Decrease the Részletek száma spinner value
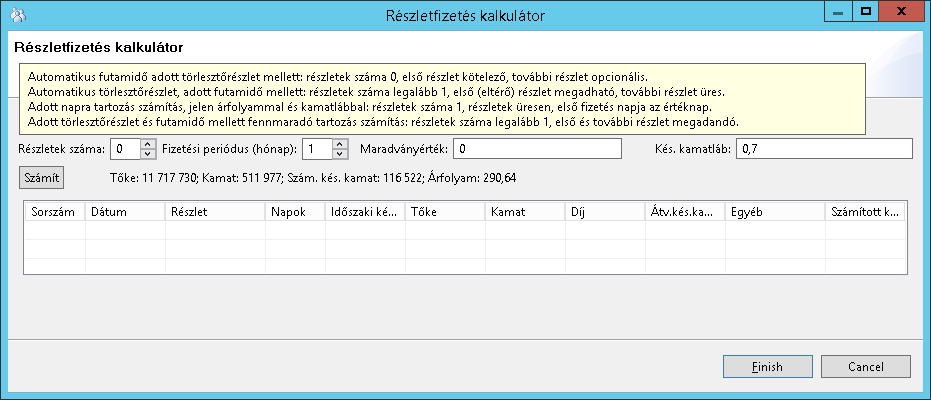 [x=149, y=153]
